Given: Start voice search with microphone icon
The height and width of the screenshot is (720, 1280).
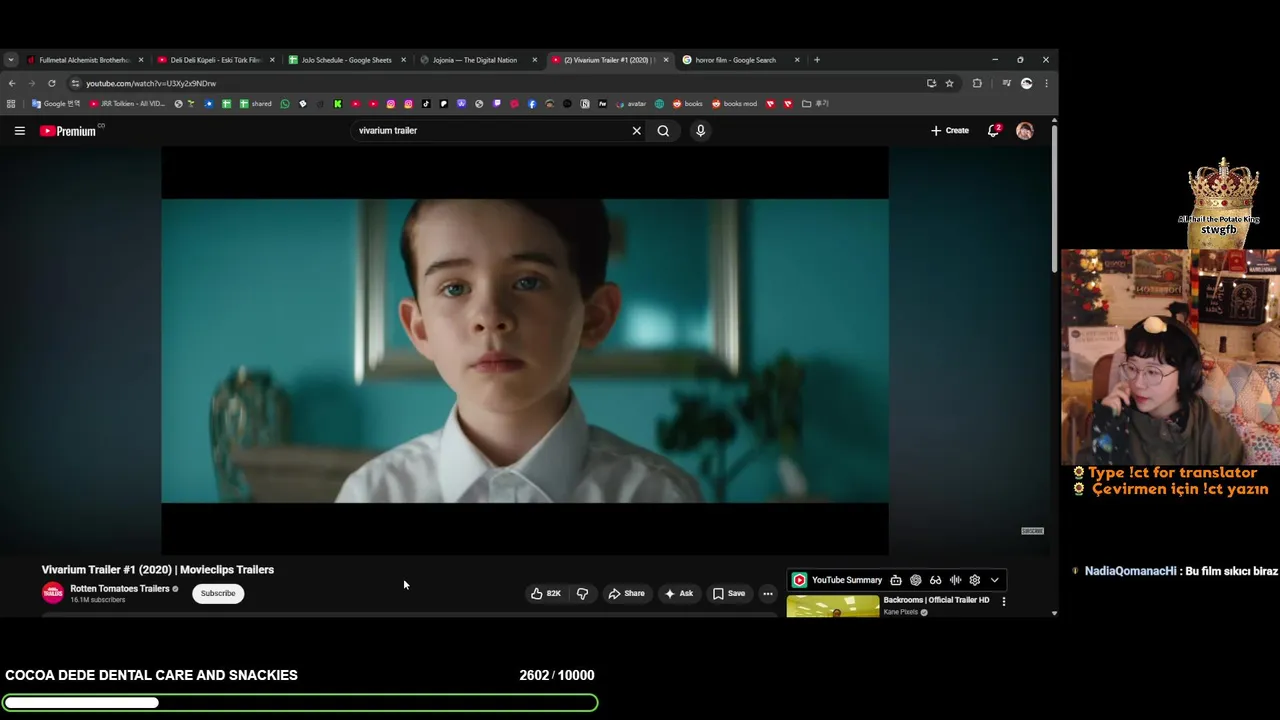Looking at the screenshot, I should [x=700, y=130].
